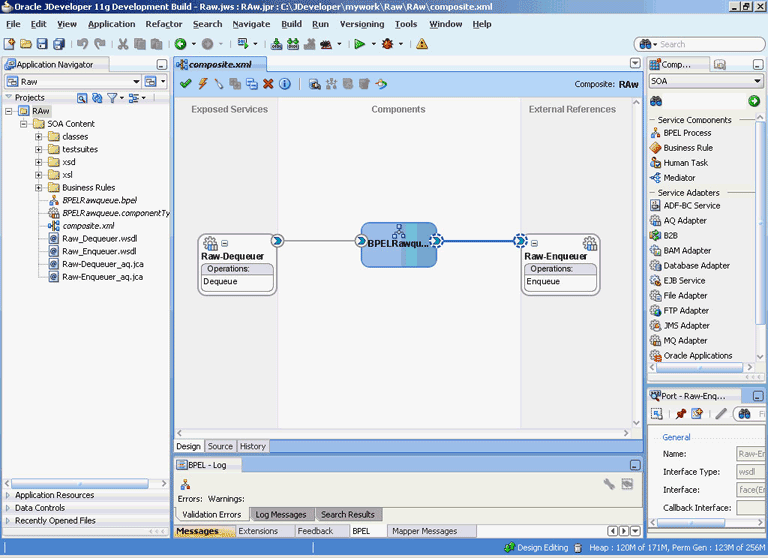Select Human Task component
Screen dimensions: 768x558
tap(685, 163)
